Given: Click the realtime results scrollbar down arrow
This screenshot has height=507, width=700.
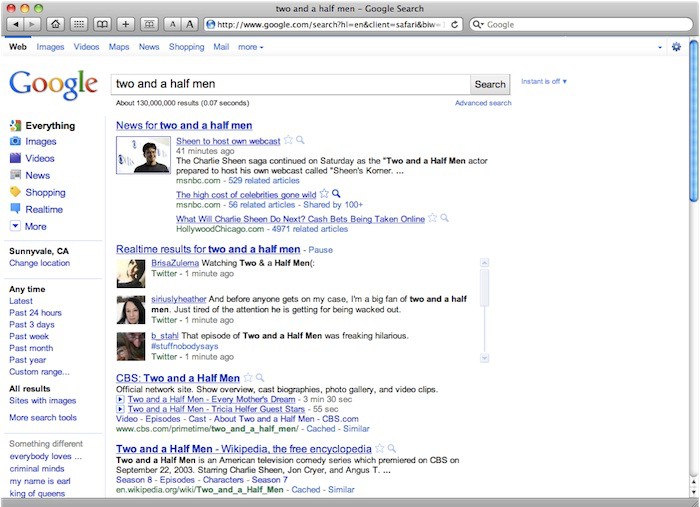Looking at the screenshot, I should click(485, 357).
